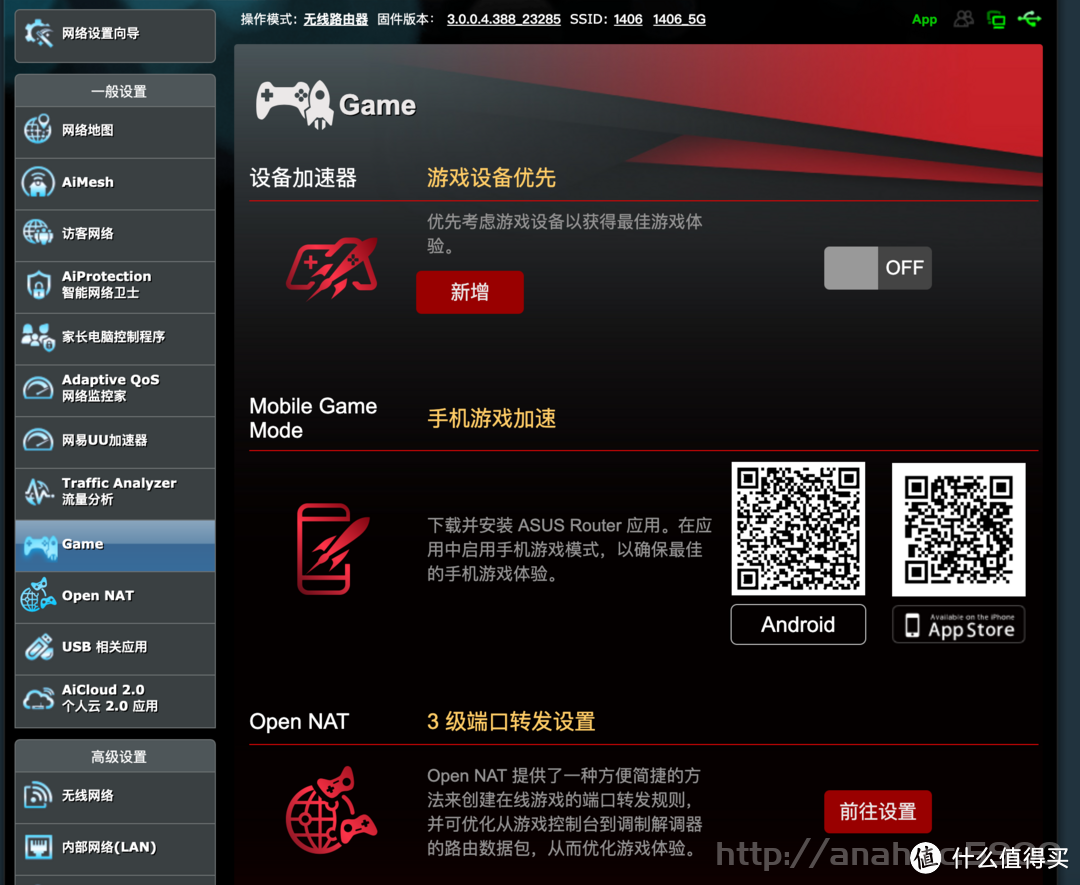Click the AiProtection shield lock icon
This screenshot has height=885, width=1080.
(x=39, y=284)
